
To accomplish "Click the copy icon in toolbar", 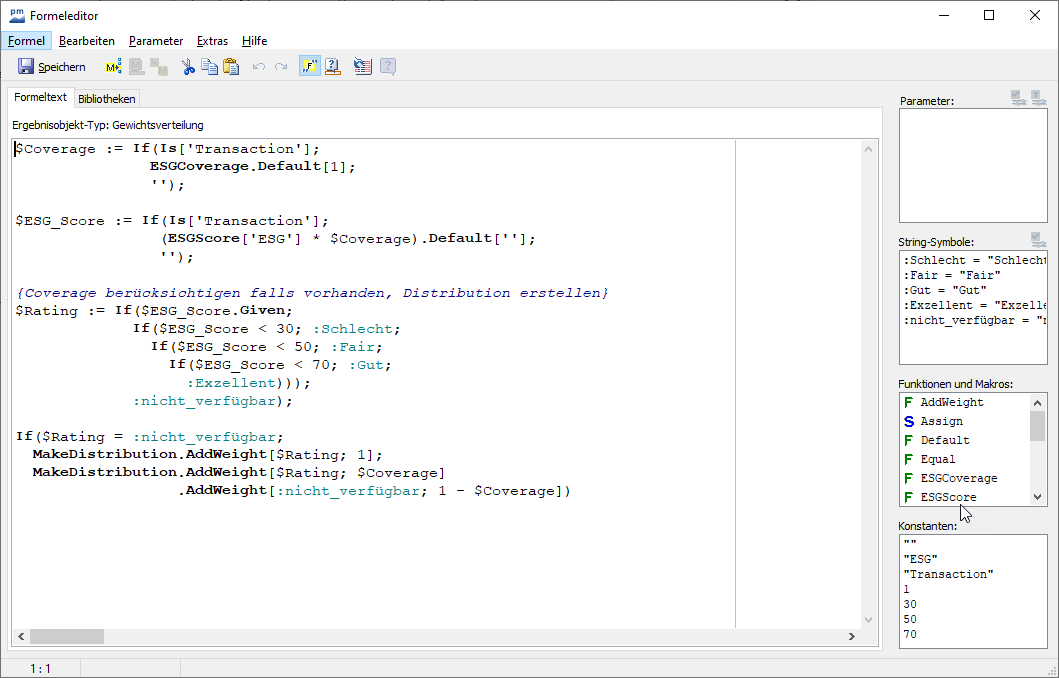I will pyautogui.click(x=209, y=67).
